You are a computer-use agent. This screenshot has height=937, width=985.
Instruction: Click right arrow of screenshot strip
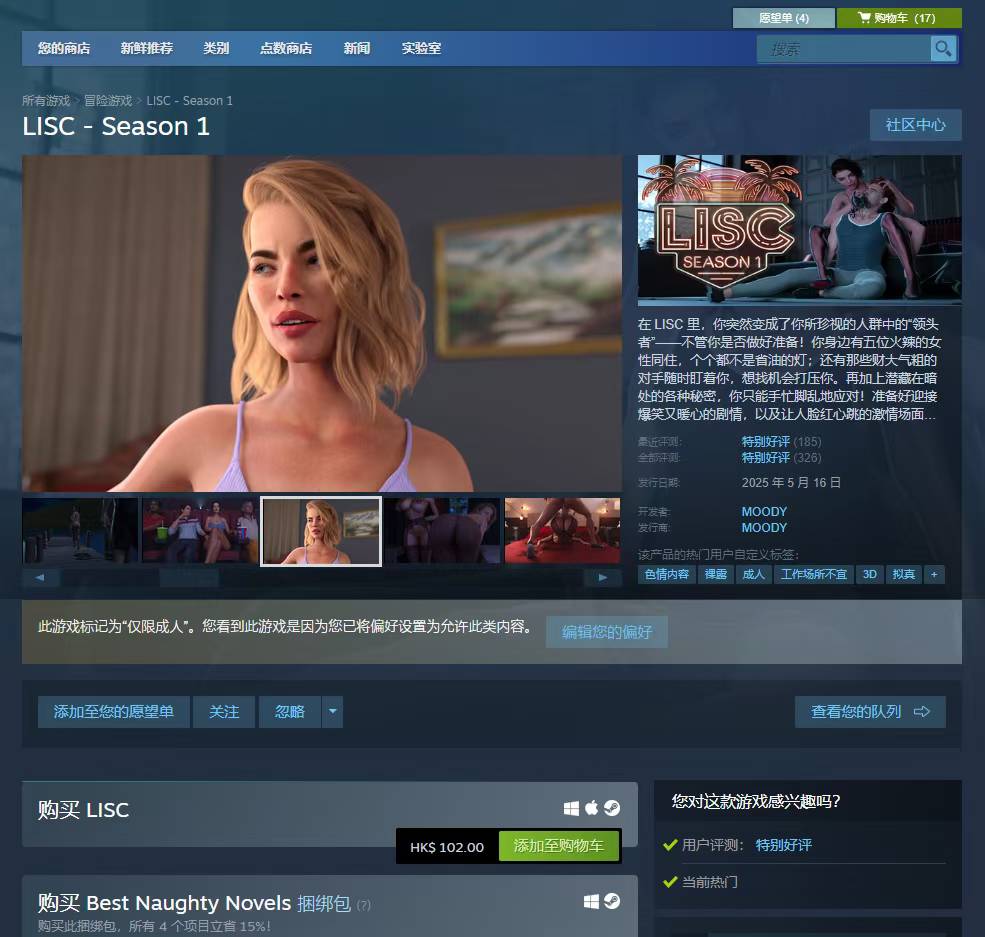click(x=602, y=577)
